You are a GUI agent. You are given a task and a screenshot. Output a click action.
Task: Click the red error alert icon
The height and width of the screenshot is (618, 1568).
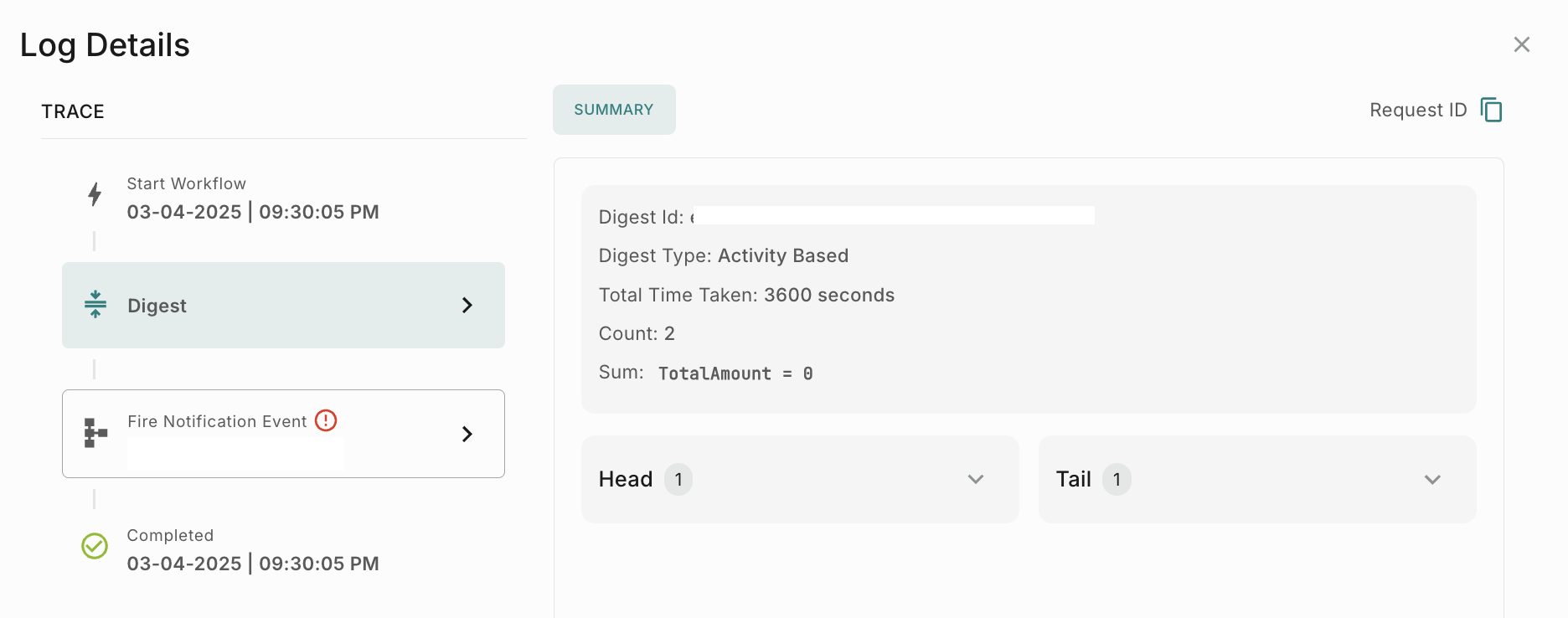click(x=326, y=420)
